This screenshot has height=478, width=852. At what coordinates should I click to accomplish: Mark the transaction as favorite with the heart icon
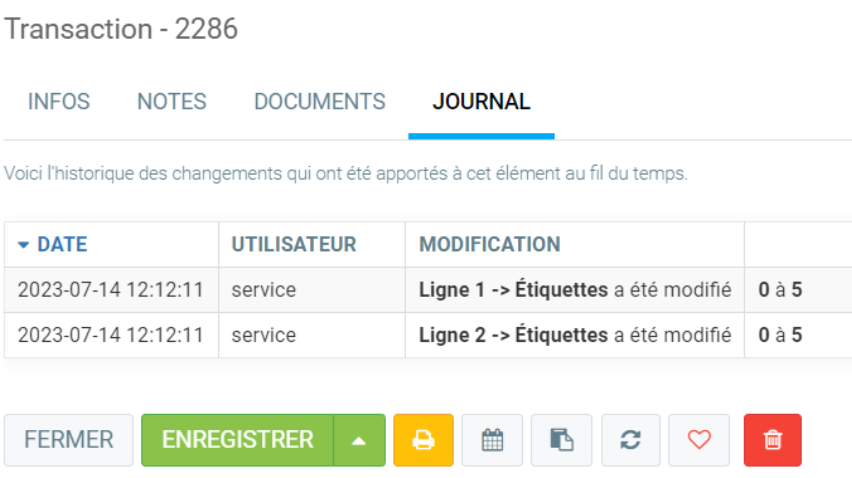pyautogui.click(x=699, y=440)
